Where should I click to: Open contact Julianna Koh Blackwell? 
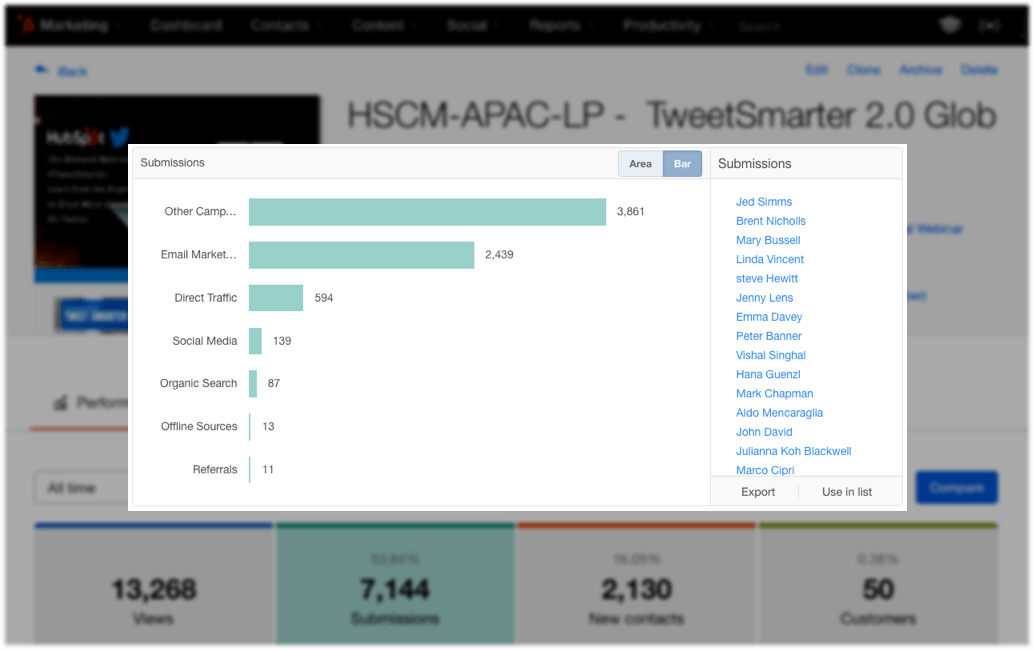[x=793, y=450]
